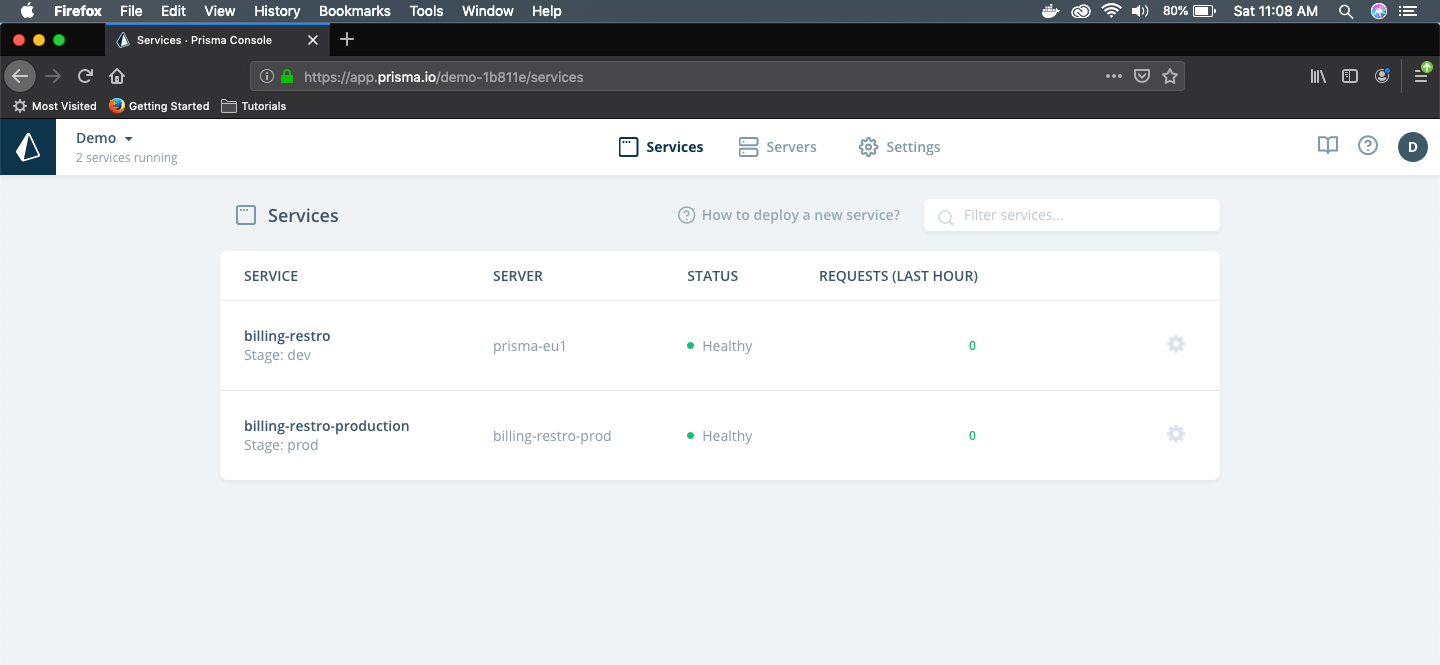Click the STATUS column header
The width and height of the screenshot is (1440, 665).
[713, 276]
